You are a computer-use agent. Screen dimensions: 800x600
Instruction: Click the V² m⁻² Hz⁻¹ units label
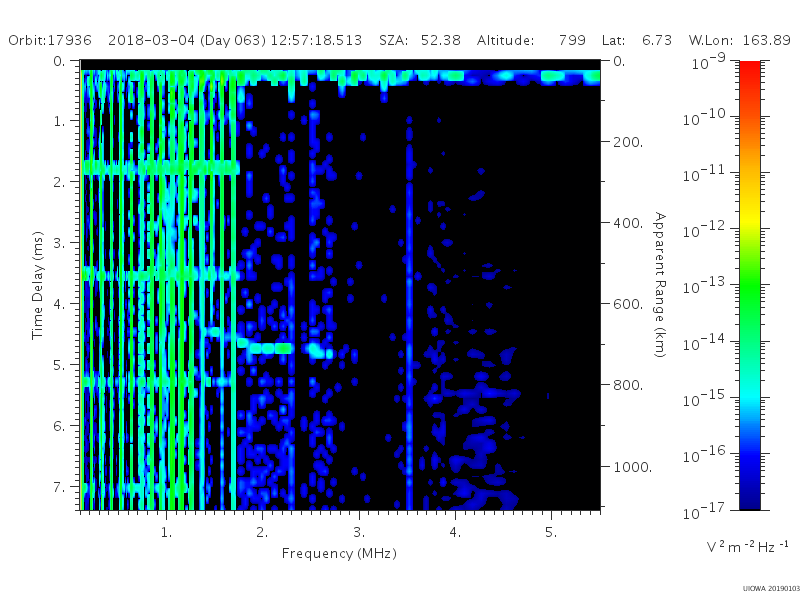point(747,546)
